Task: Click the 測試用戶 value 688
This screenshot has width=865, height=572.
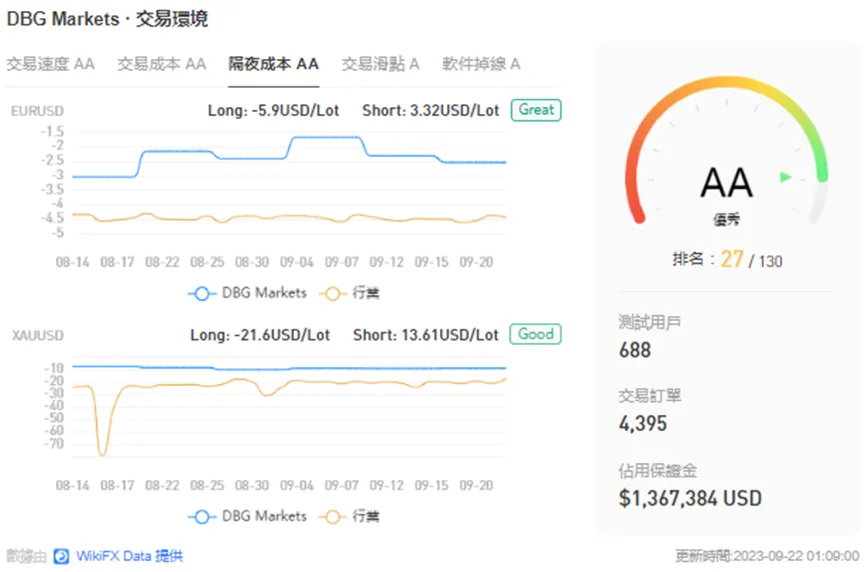Action: [635, 350]
